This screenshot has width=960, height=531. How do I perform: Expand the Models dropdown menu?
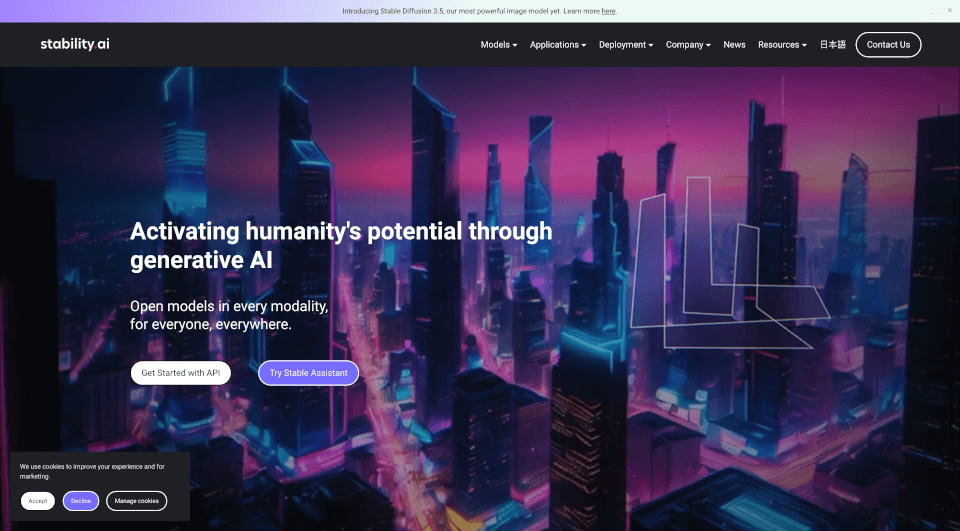point(498,45)
